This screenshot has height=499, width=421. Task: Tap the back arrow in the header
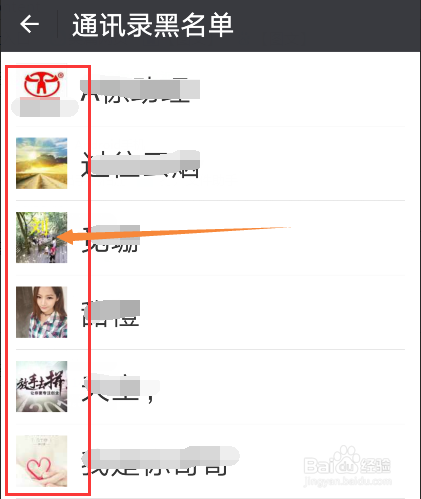pyautogui.click(x=29, y=24)
